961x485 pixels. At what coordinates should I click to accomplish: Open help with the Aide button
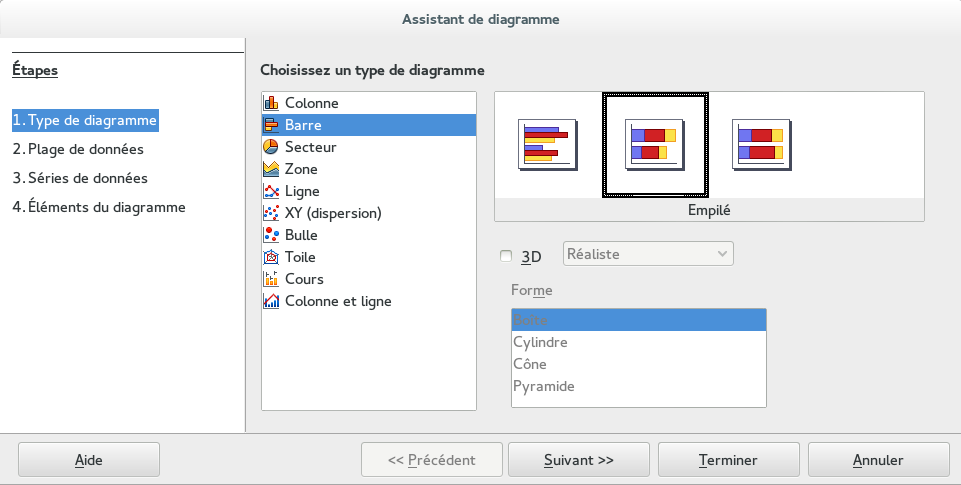[x=89, y=461]
